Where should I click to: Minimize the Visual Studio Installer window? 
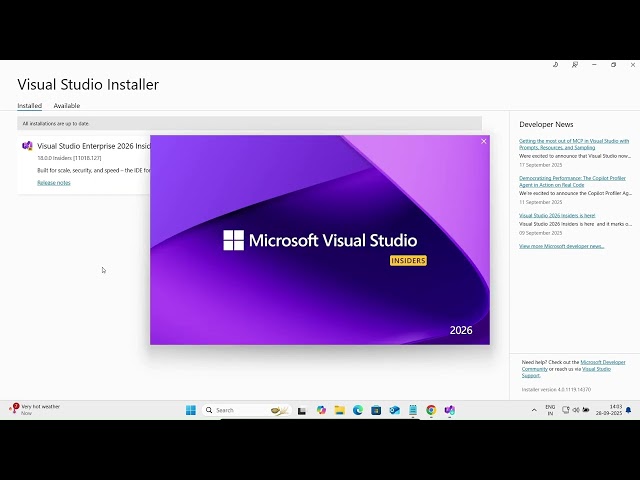point(594,64)
